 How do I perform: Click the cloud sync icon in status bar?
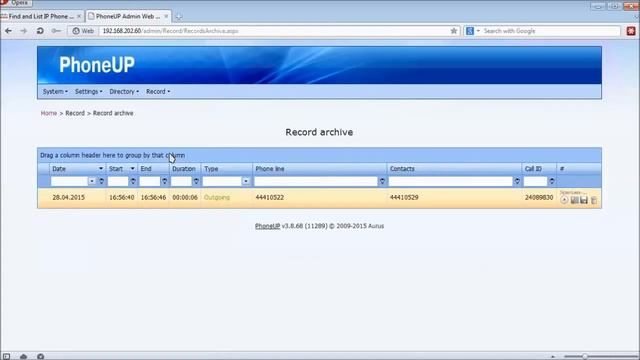[23, 356]
